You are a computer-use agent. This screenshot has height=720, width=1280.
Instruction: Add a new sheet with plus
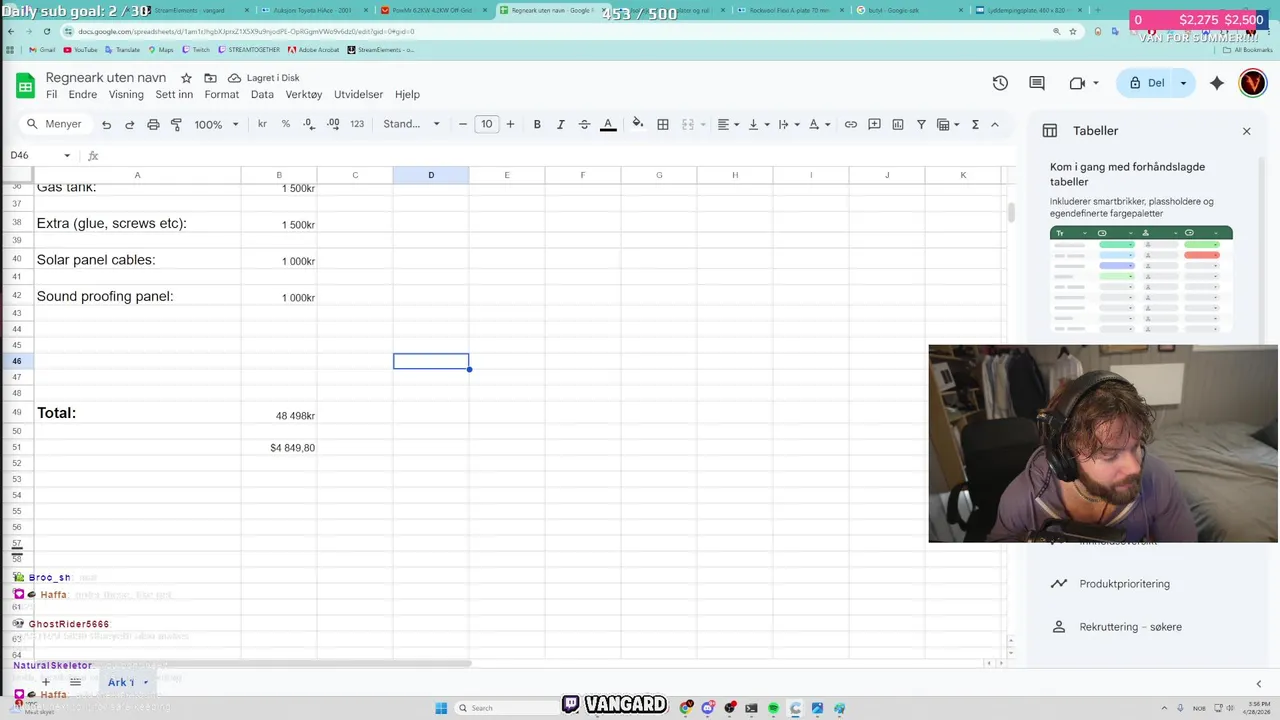(45, 682)
